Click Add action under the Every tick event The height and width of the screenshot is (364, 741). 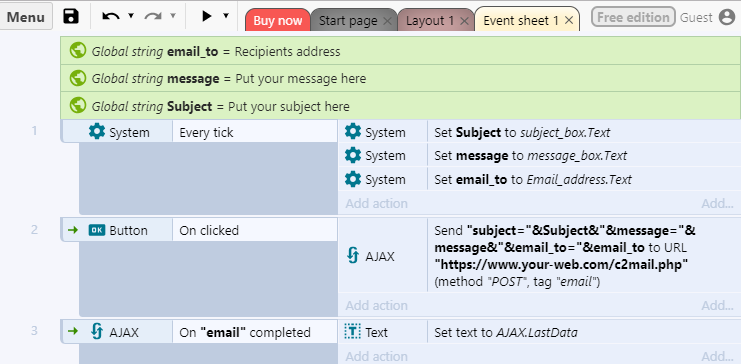click(x=376, y=203)
